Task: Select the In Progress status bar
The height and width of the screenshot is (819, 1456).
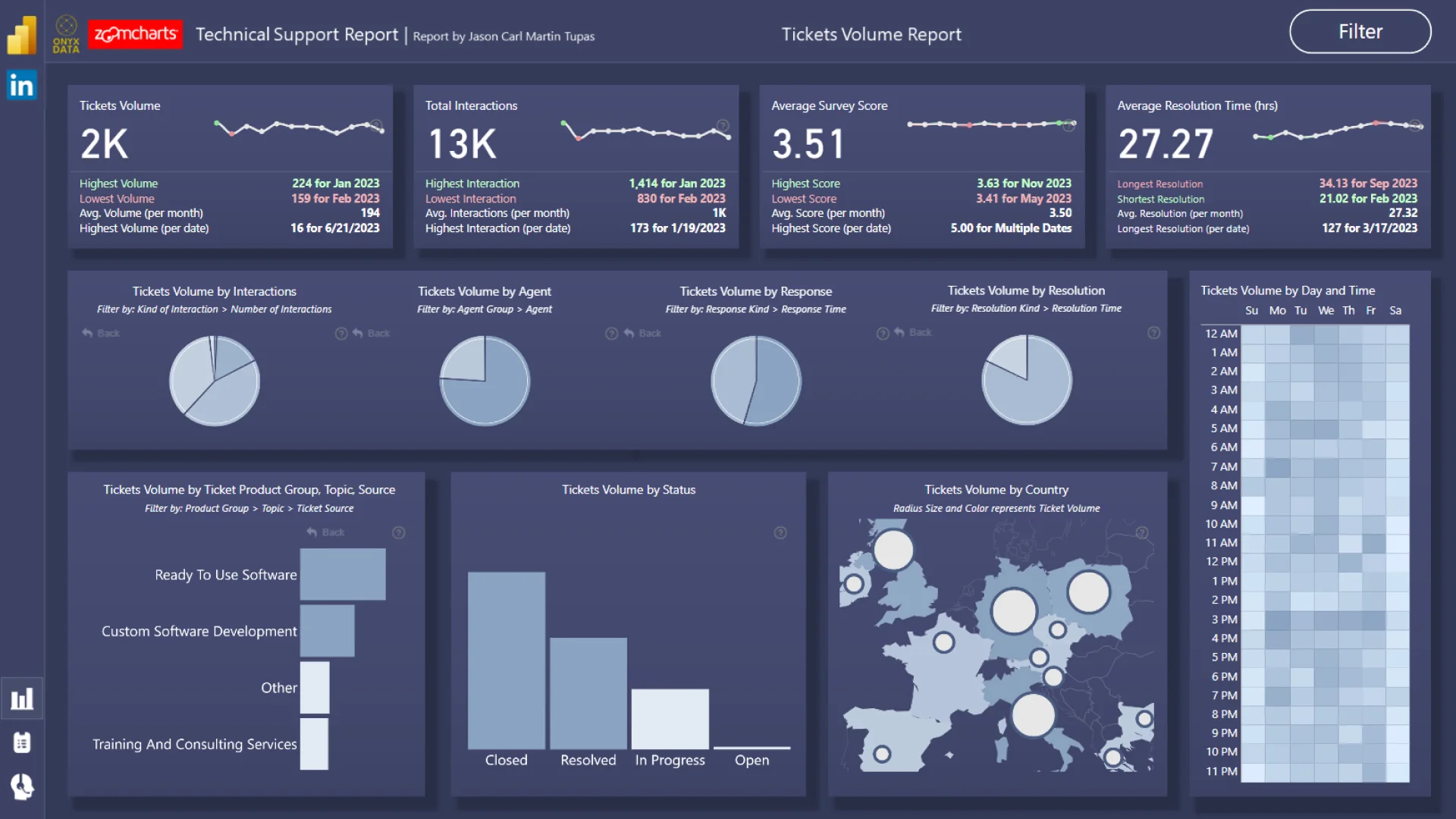Action: click(x=670, y=719)
